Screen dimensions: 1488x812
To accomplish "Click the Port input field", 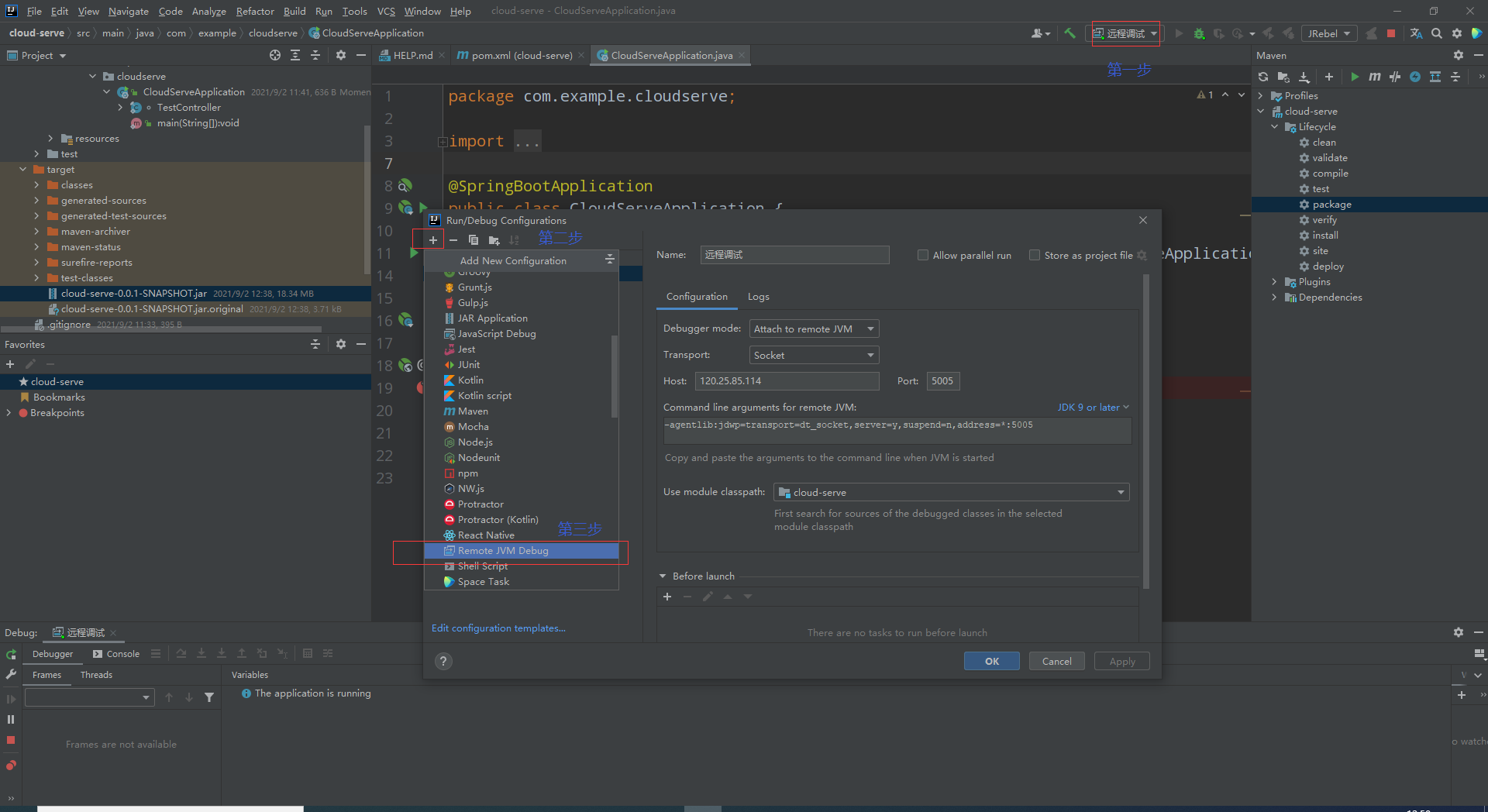I will 943,381.
